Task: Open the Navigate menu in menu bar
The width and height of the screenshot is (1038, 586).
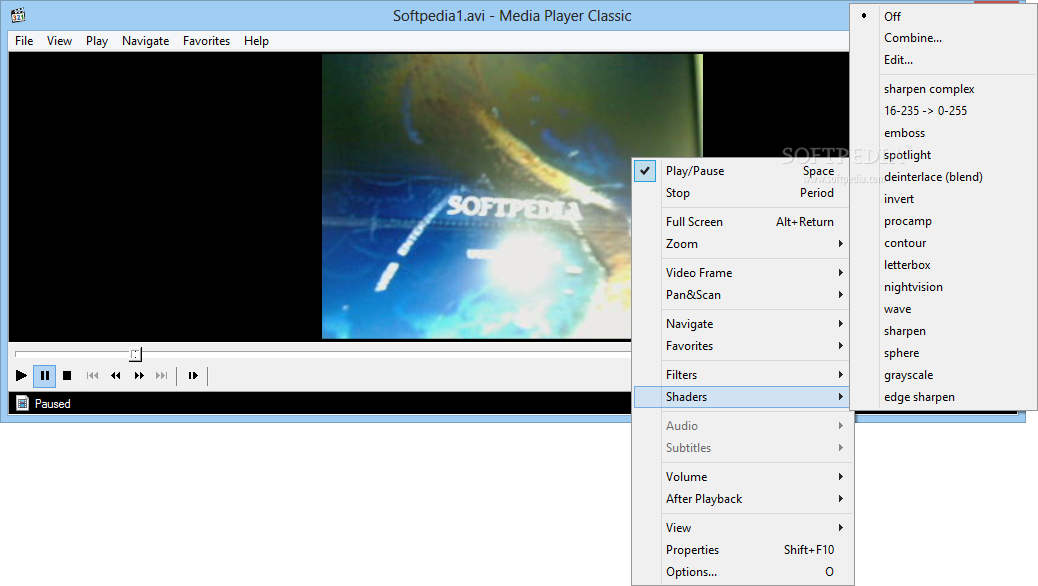Action: tap(146, 41)
